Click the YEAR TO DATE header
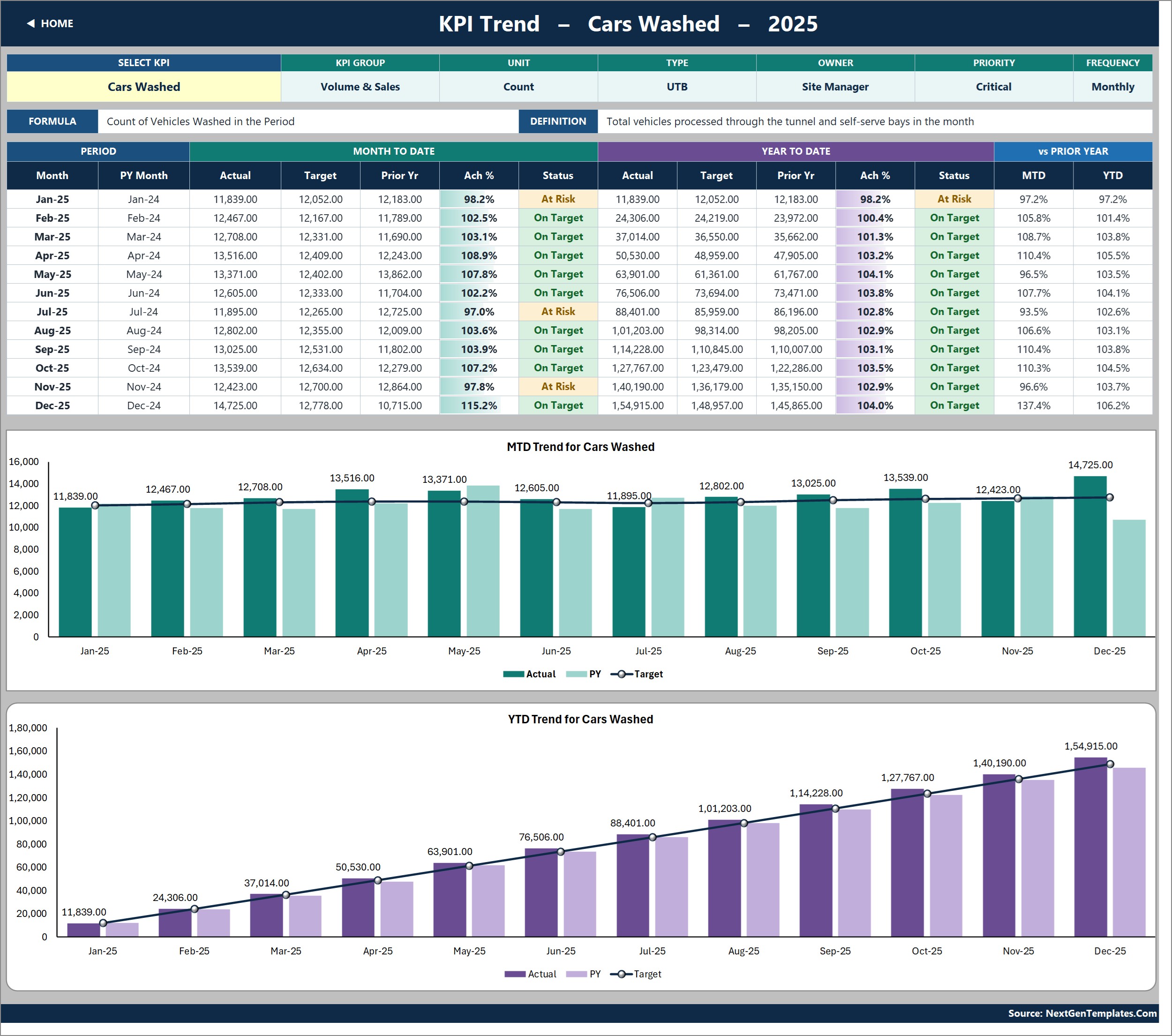Viewport: 1172px width, 1036px height. [795, 151]
